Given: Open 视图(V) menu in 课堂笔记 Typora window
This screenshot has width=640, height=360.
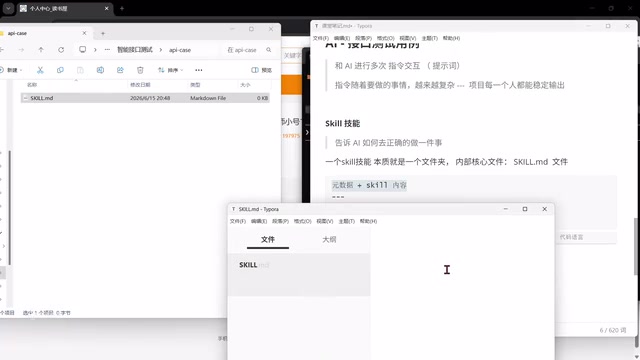Looking at the screenshot, I should pyautogui.click(x=407, y=38).
